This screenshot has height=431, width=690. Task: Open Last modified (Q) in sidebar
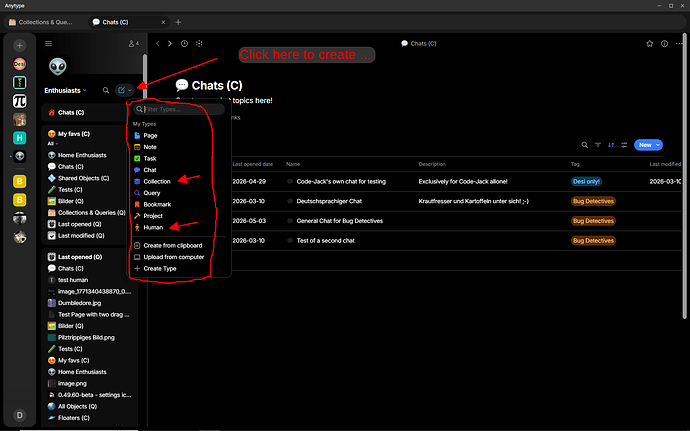click(81, 236)
